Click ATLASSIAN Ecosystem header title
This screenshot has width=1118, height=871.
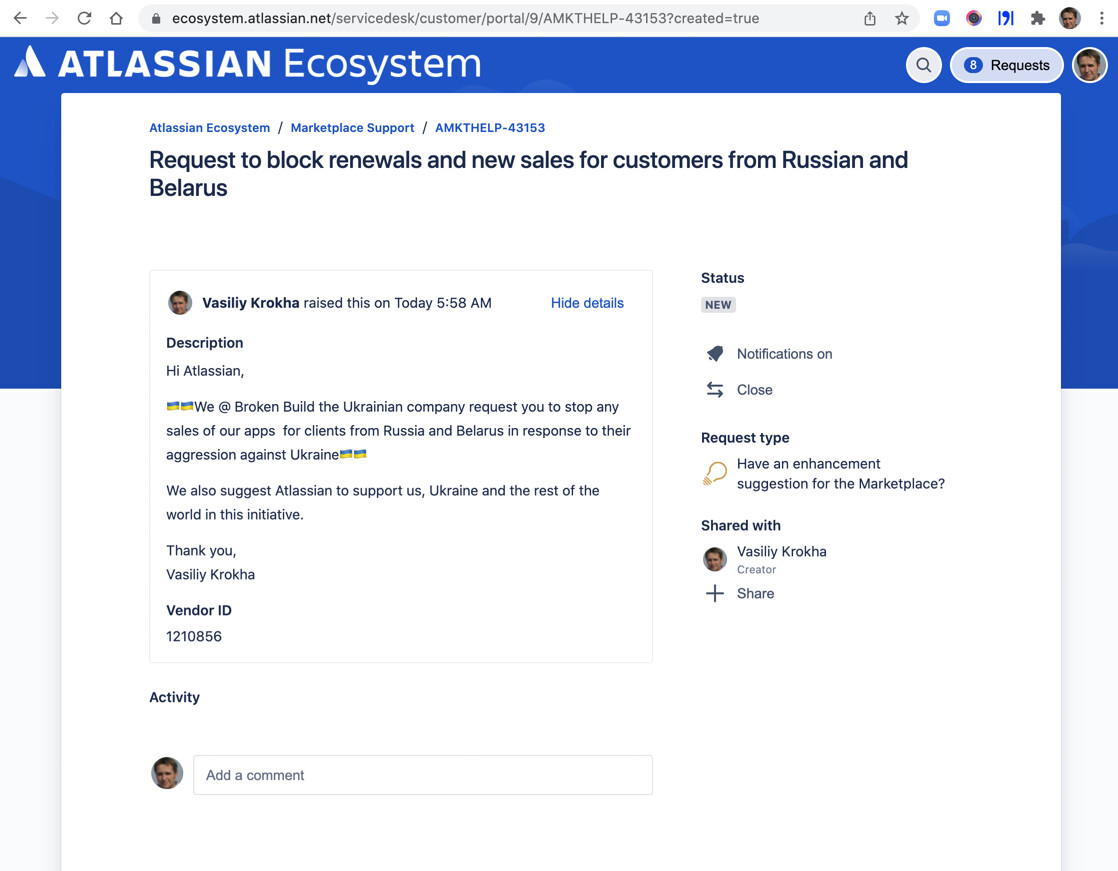[x=270, y=64]
